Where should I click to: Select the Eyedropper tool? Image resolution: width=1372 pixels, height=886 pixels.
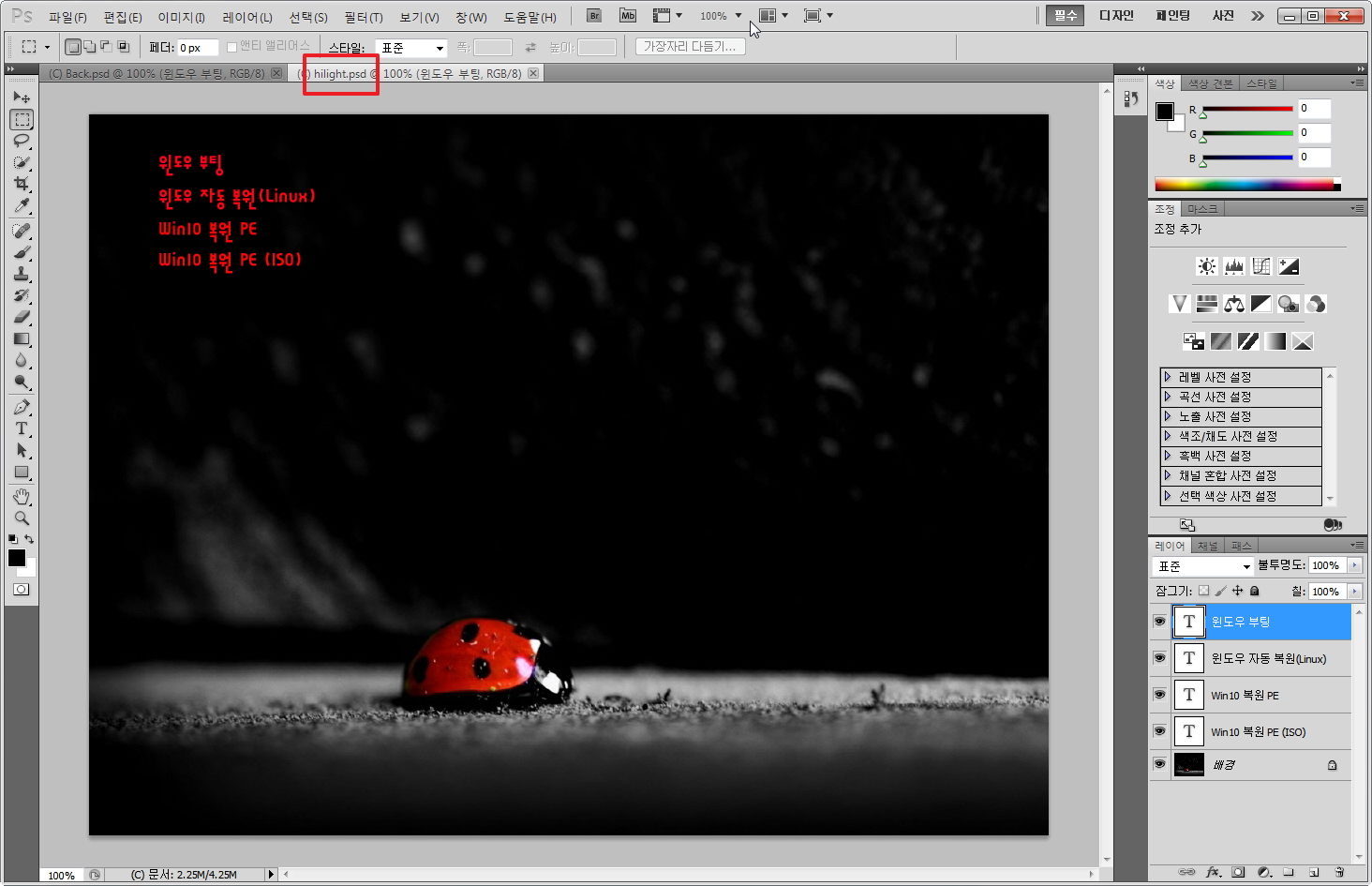[22, 205]
